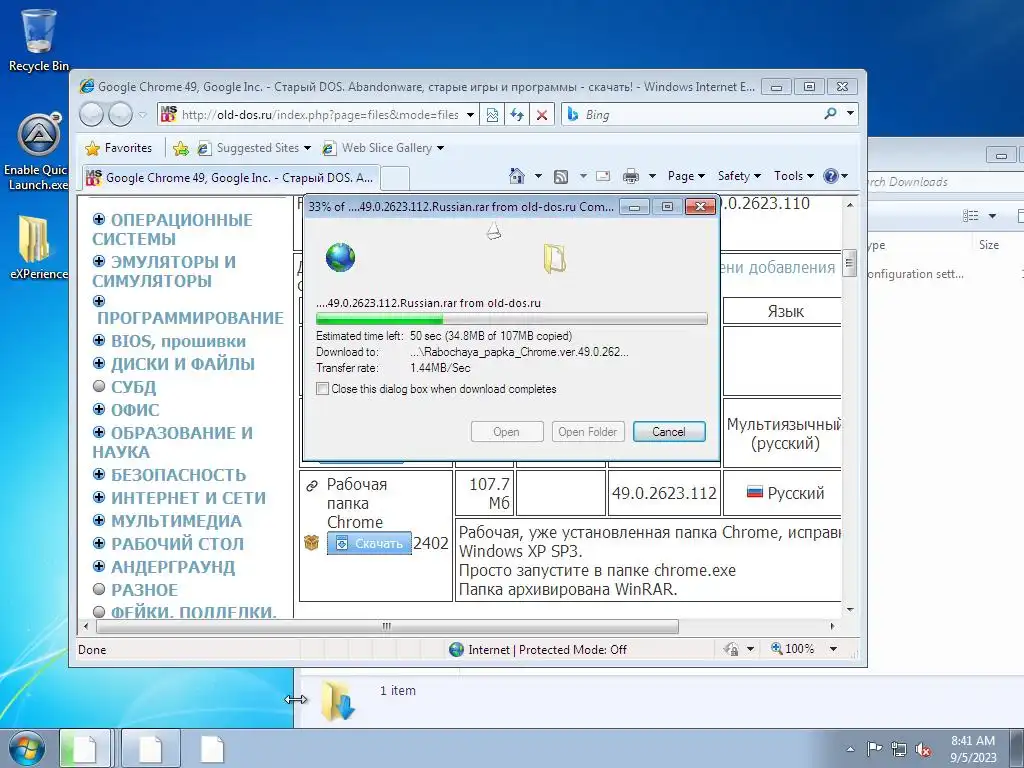Open search provider dropdown arrow
The image size is (1024, 768).
[850, 114]
